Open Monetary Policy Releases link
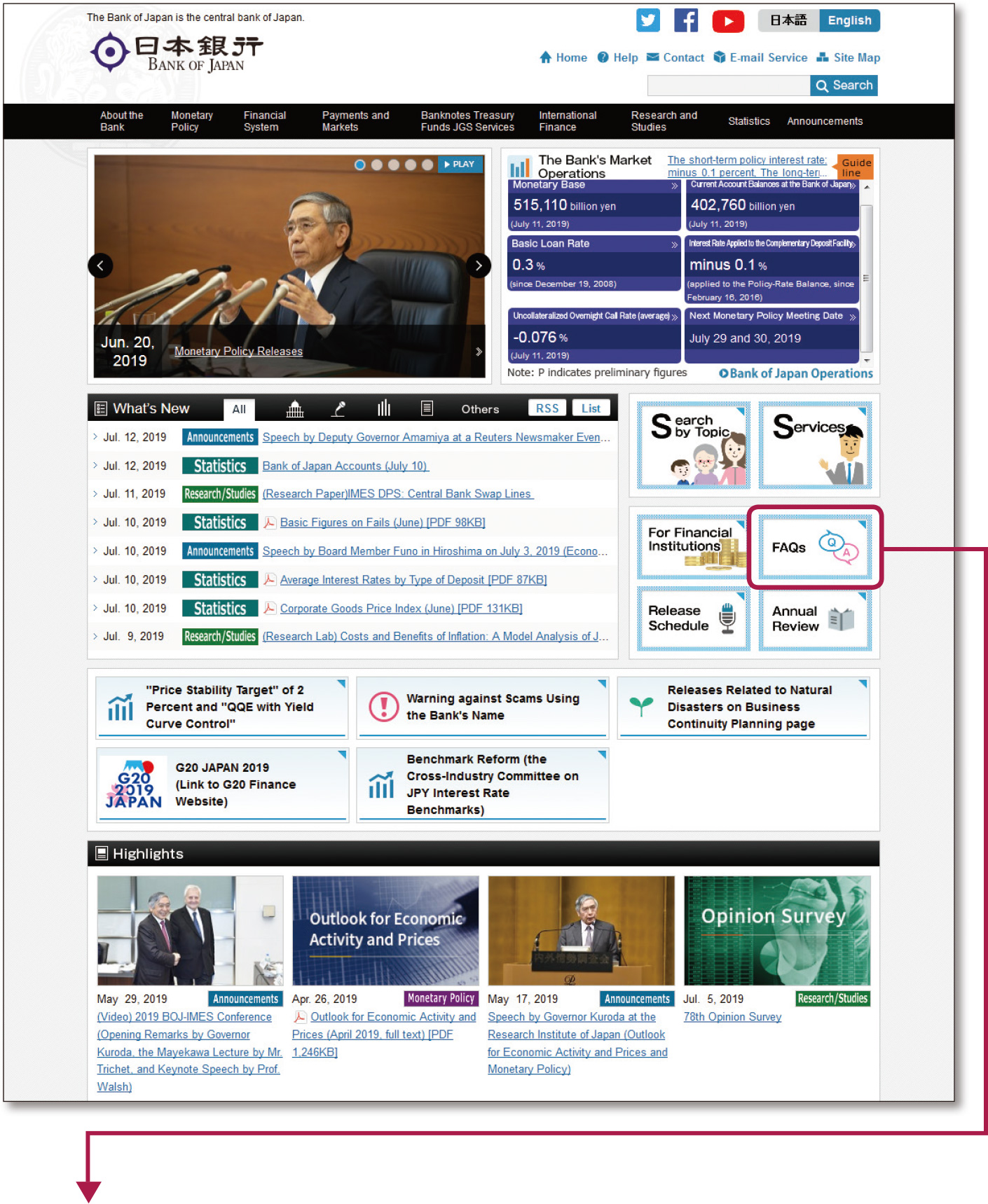This screenshot has width=988, height=1204. pyautogui.click(x=238, y=352)
